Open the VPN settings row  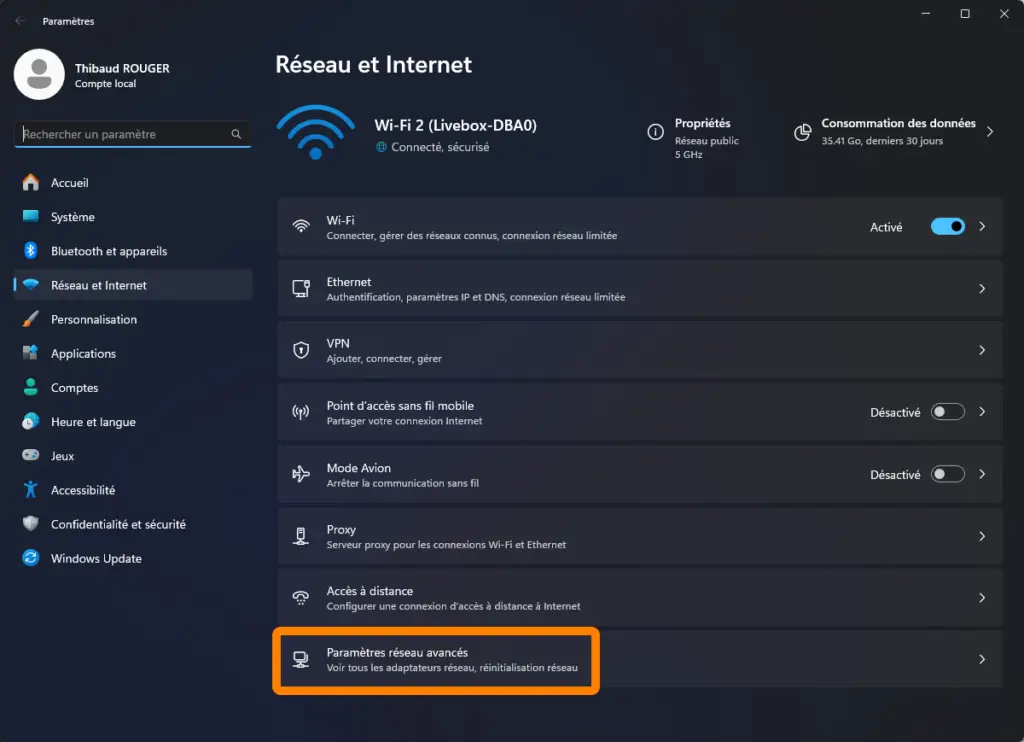640,350
